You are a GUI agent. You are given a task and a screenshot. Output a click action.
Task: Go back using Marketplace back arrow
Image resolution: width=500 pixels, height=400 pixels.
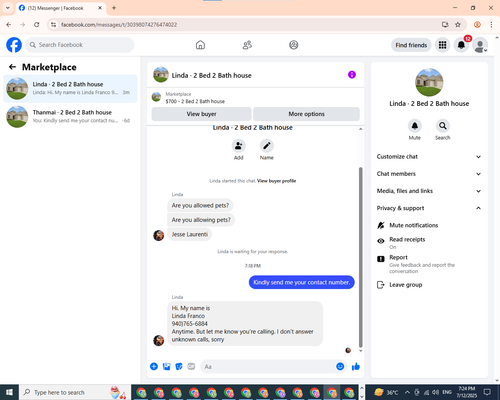click(x=12, y=67)
